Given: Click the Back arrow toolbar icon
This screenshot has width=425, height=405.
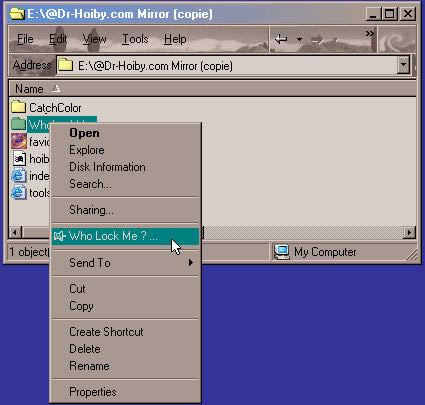Looking at the screenshot, I should tap(281, 40).
